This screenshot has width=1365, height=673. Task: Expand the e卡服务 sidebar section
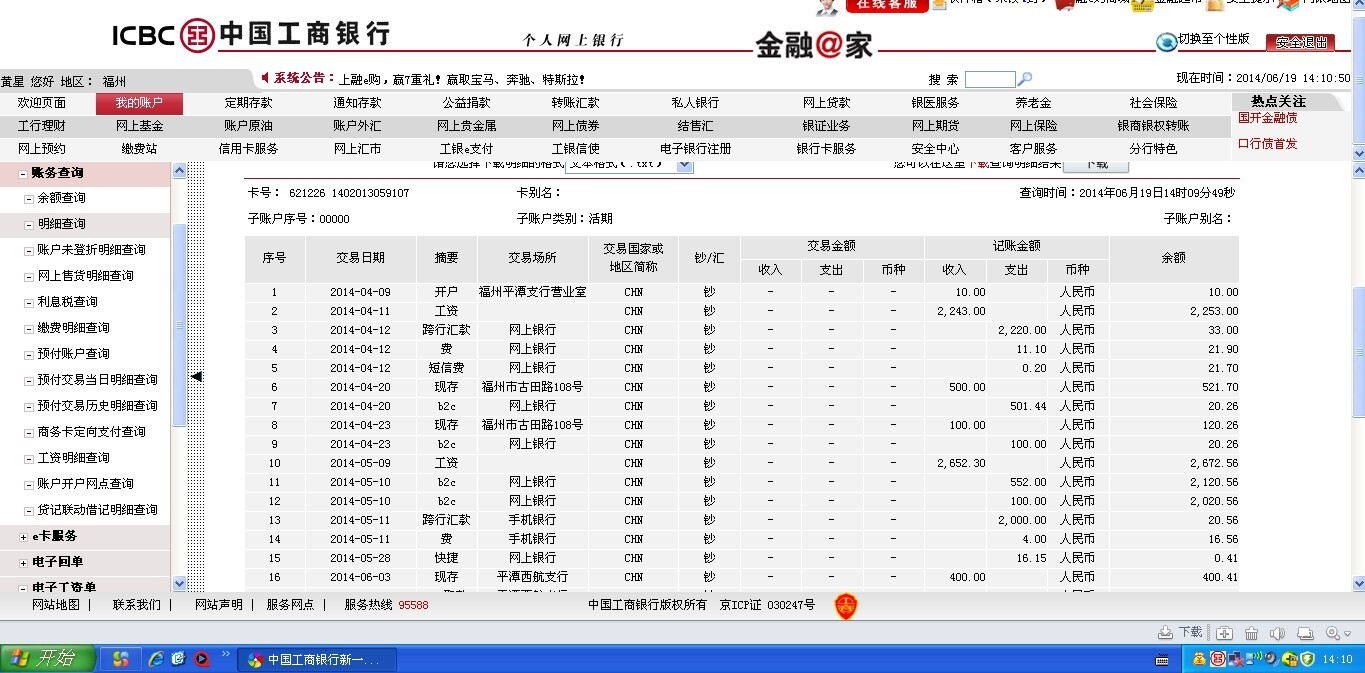coord(23,537)
